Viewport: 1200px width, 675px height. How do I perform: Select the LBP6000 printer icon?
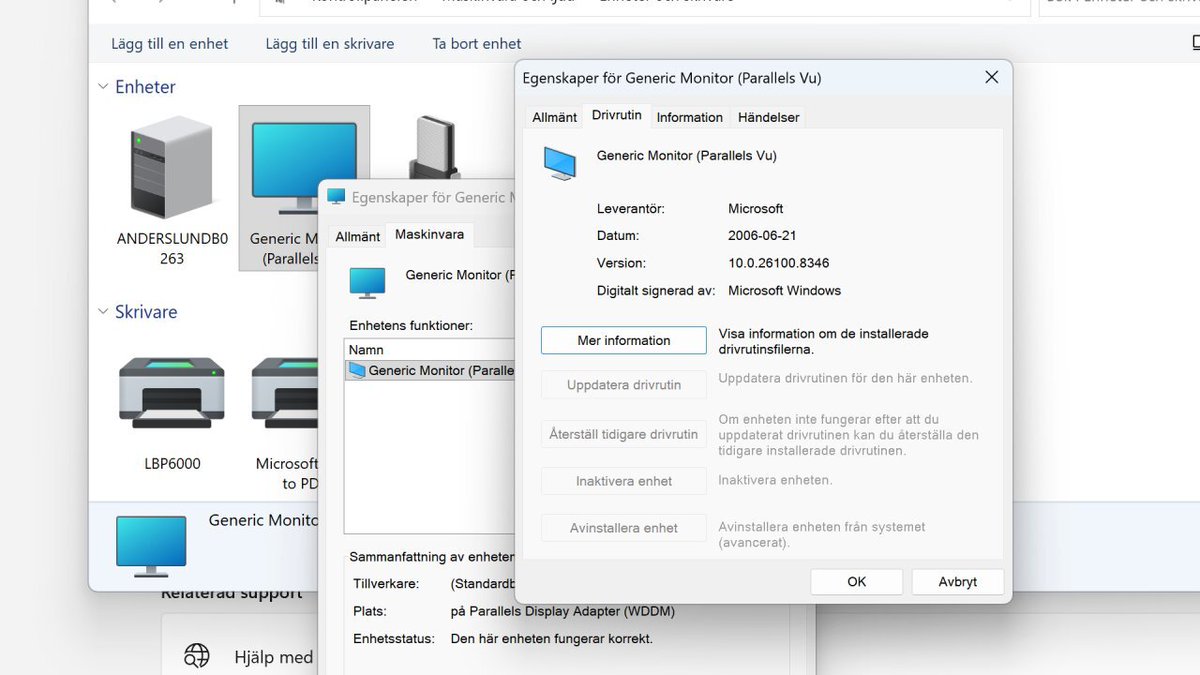(x=172, y=395)
